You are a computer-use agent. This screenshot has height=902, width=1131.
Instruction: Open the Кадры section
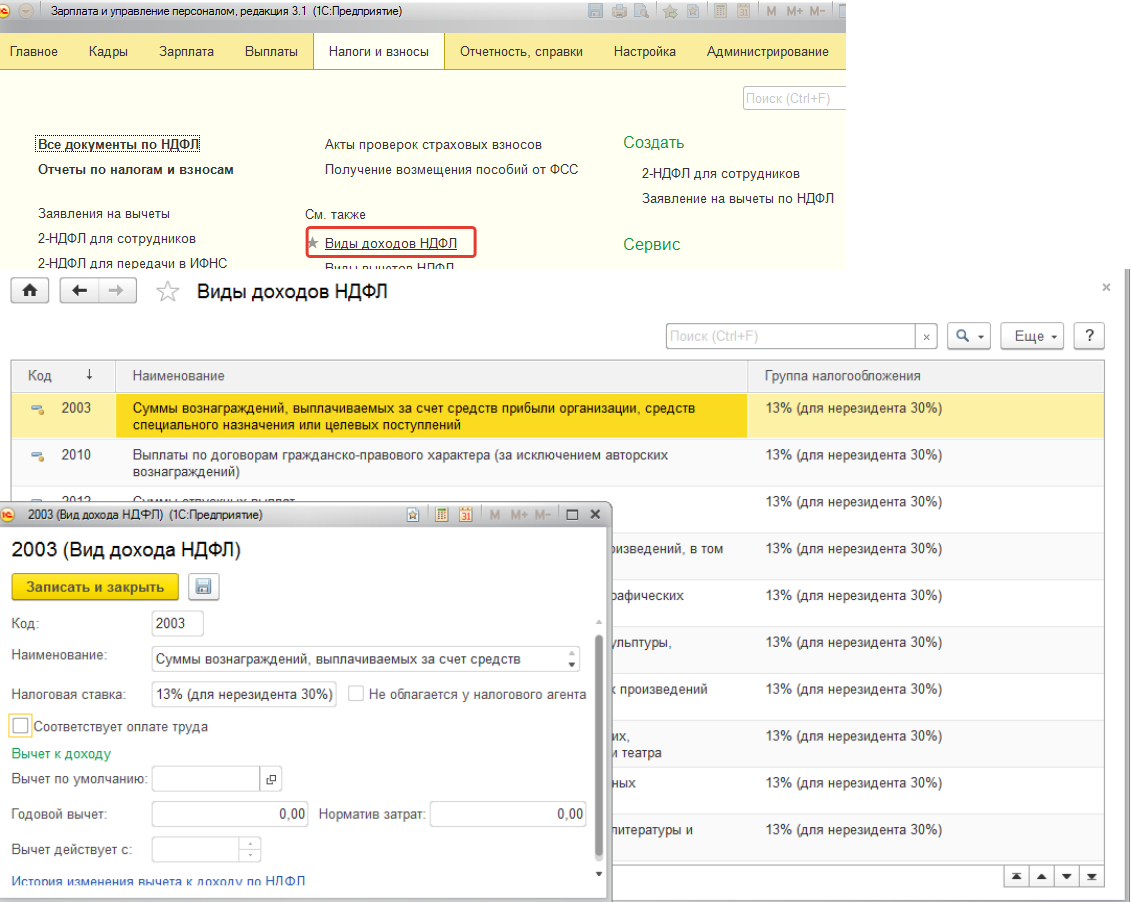pyautogui.click(x=108, y=52)
